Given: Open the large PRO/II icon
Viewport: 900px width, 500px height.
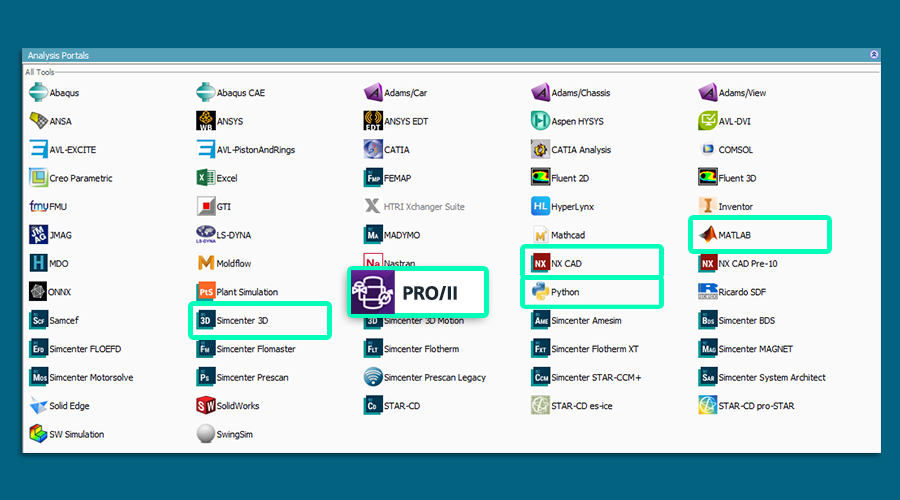Looking at the screenshot, I should (373, 293).
